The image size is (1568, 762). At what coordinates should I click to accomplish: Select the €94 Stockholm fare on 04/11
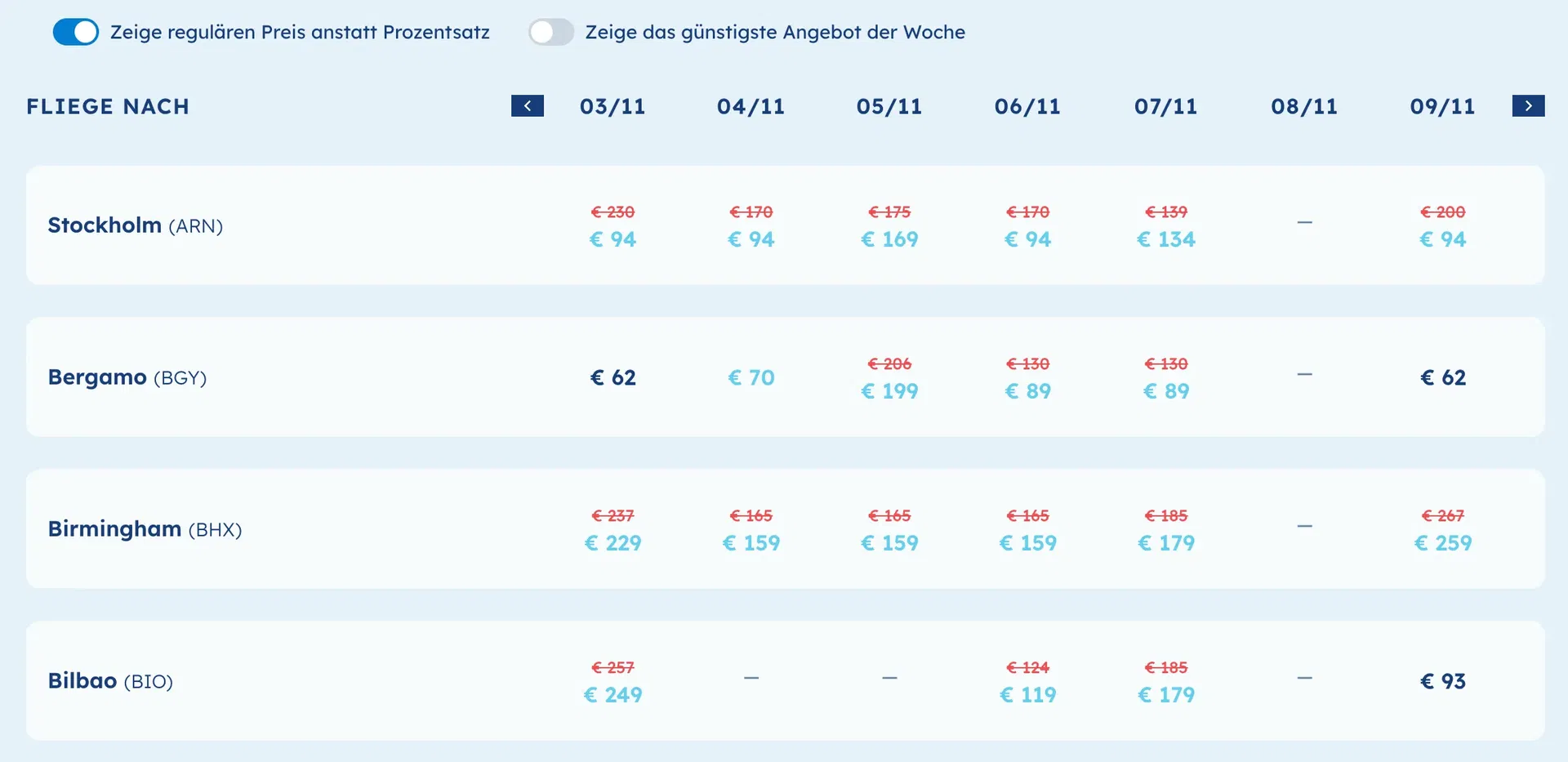point(751,238)
